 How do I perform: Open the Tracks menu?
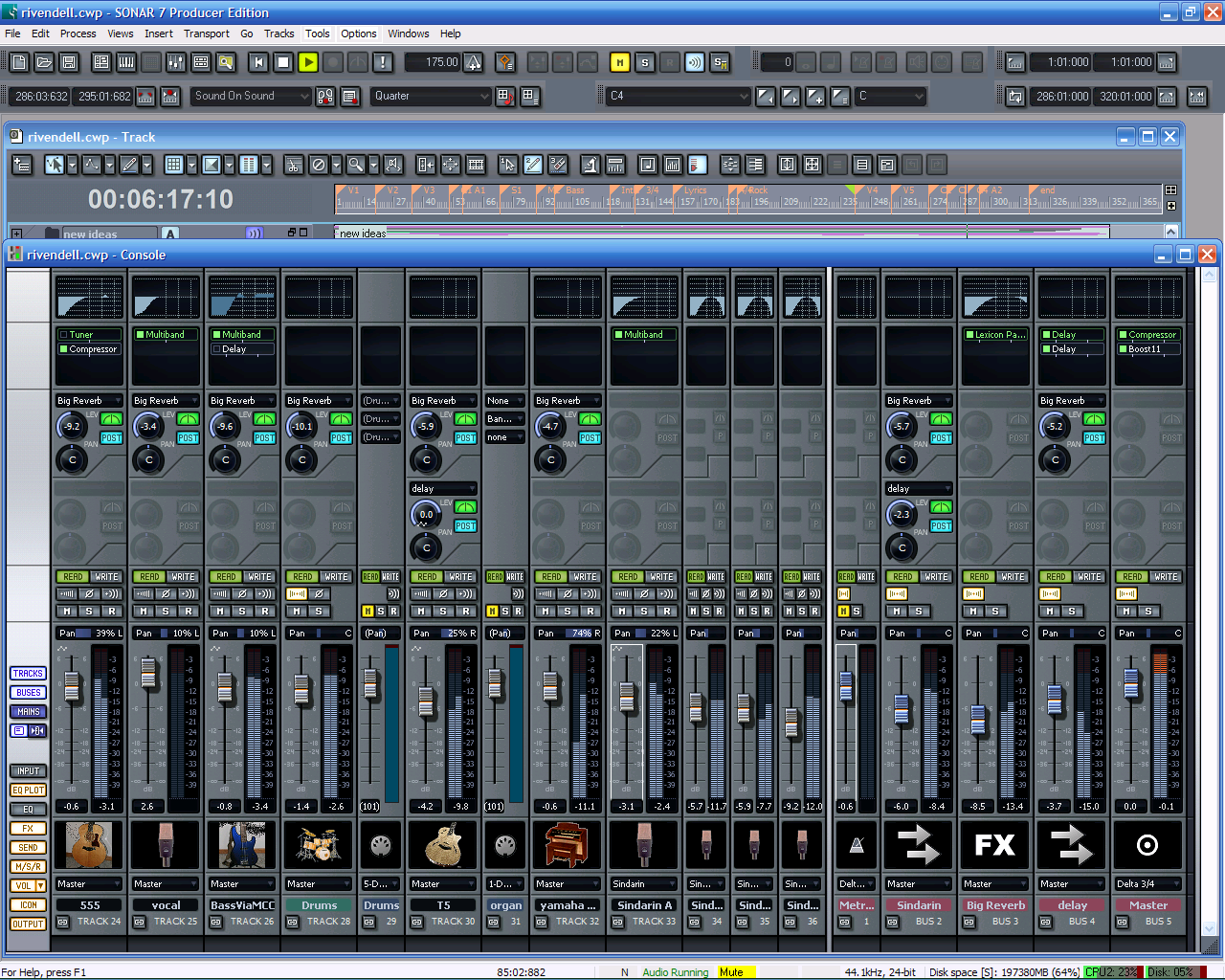click(279, 33)
